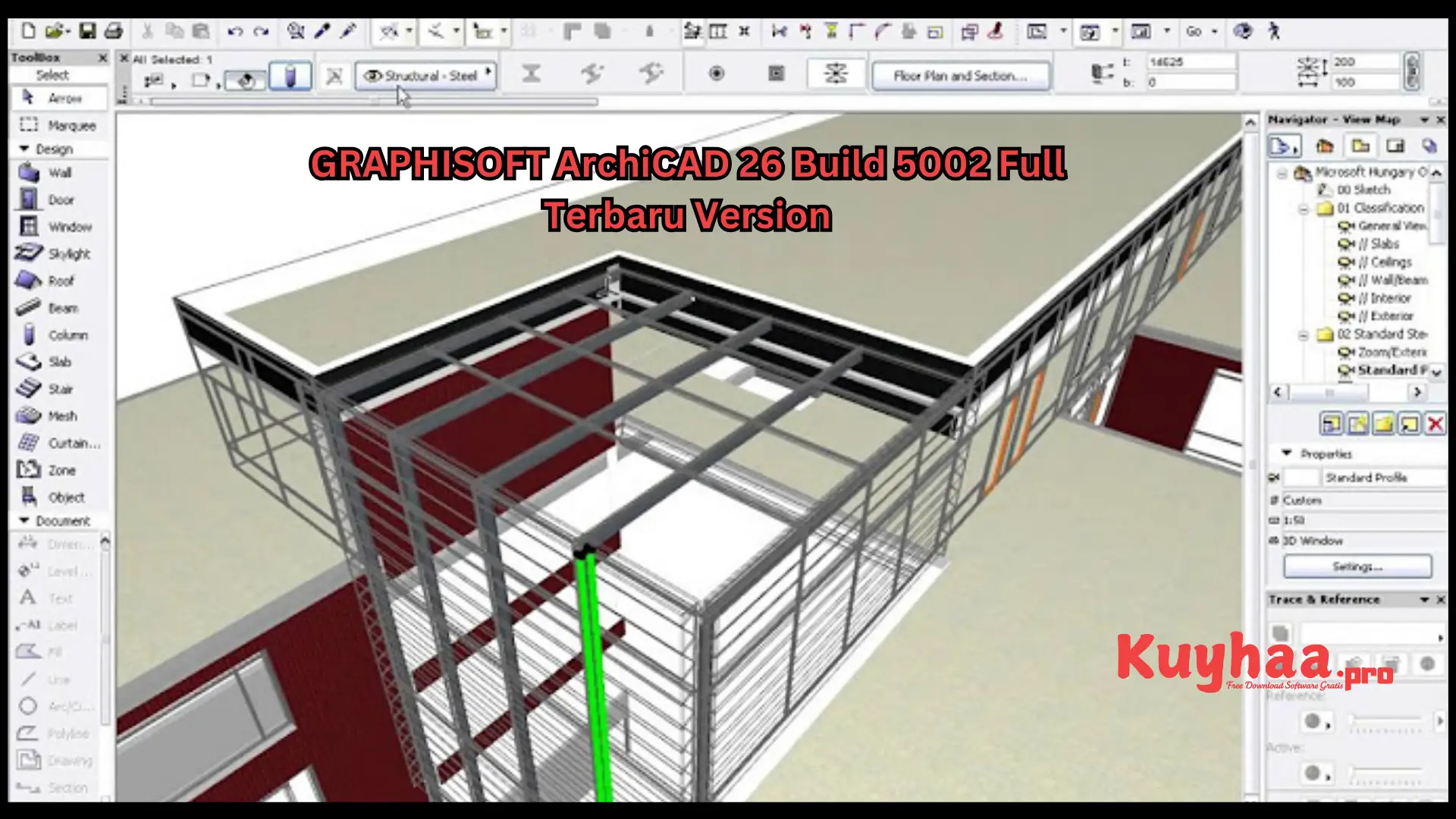1456x819 pixels.
Task: Pick the Skylight tool
Action: click(x=59, y=254)
